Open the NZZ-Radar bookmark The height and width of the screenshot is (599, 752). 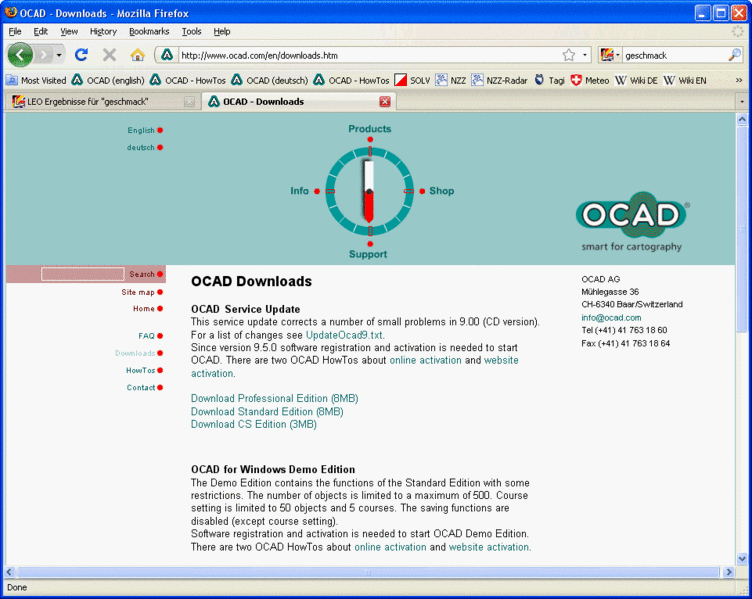pos(499,80)
